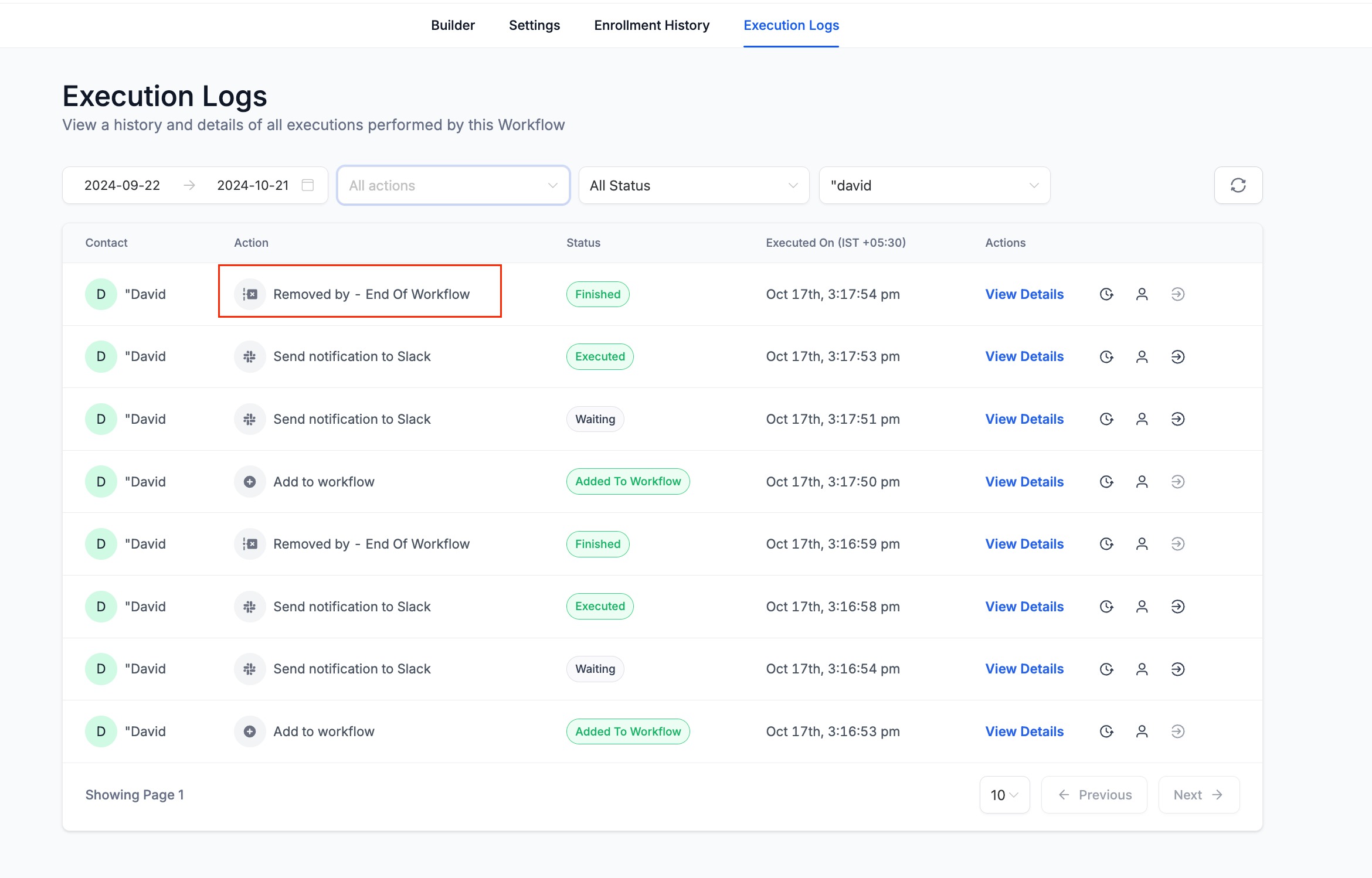
Task: Click history clock icon in last row
Action: [x=1106, y=731]
